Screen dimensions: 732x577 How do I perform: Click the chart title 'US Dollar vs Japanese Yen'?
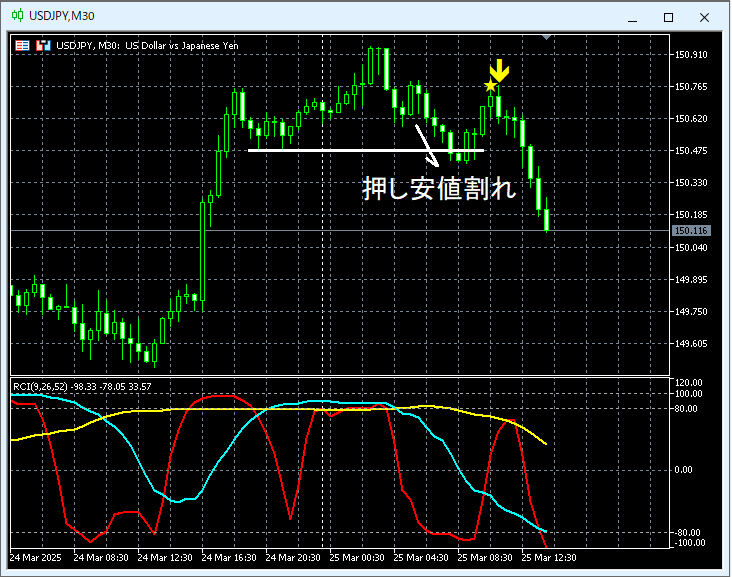(182, 46)
